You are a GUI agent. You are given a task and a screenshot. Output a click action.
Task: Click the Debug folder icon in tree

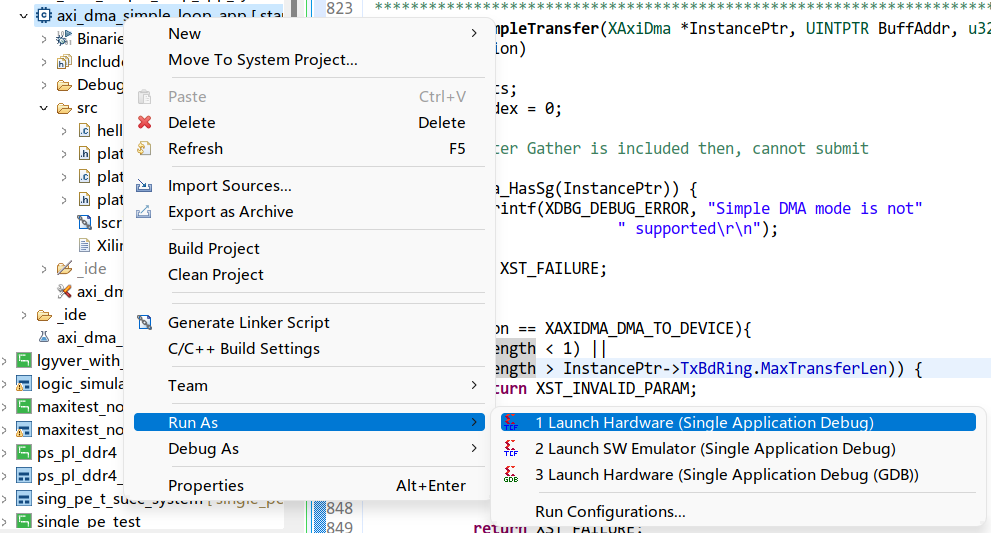64,85
